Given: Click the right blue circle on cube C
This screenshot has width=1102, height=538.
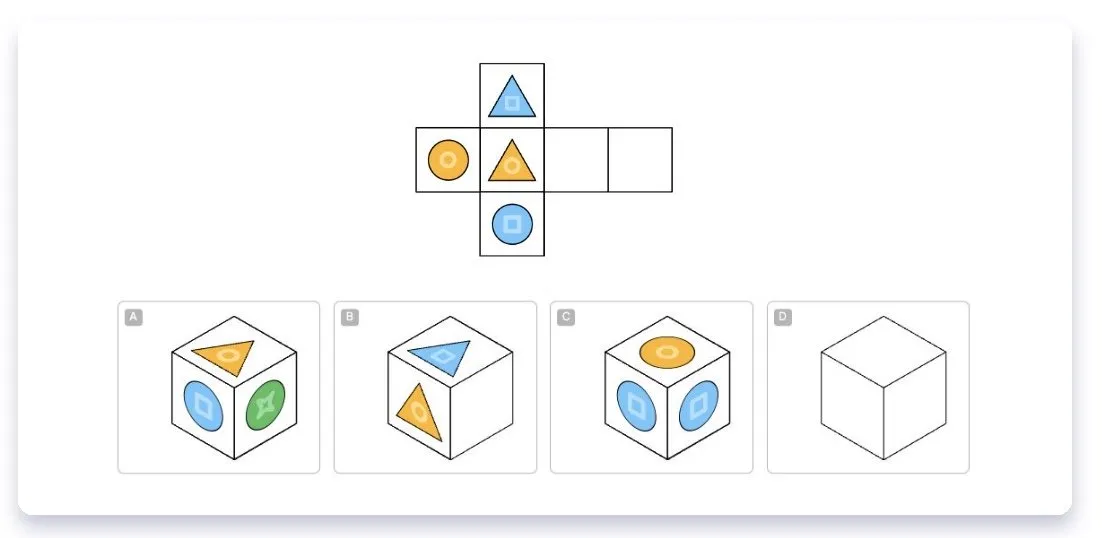Looking at the screenshot, I should point(699,405).
